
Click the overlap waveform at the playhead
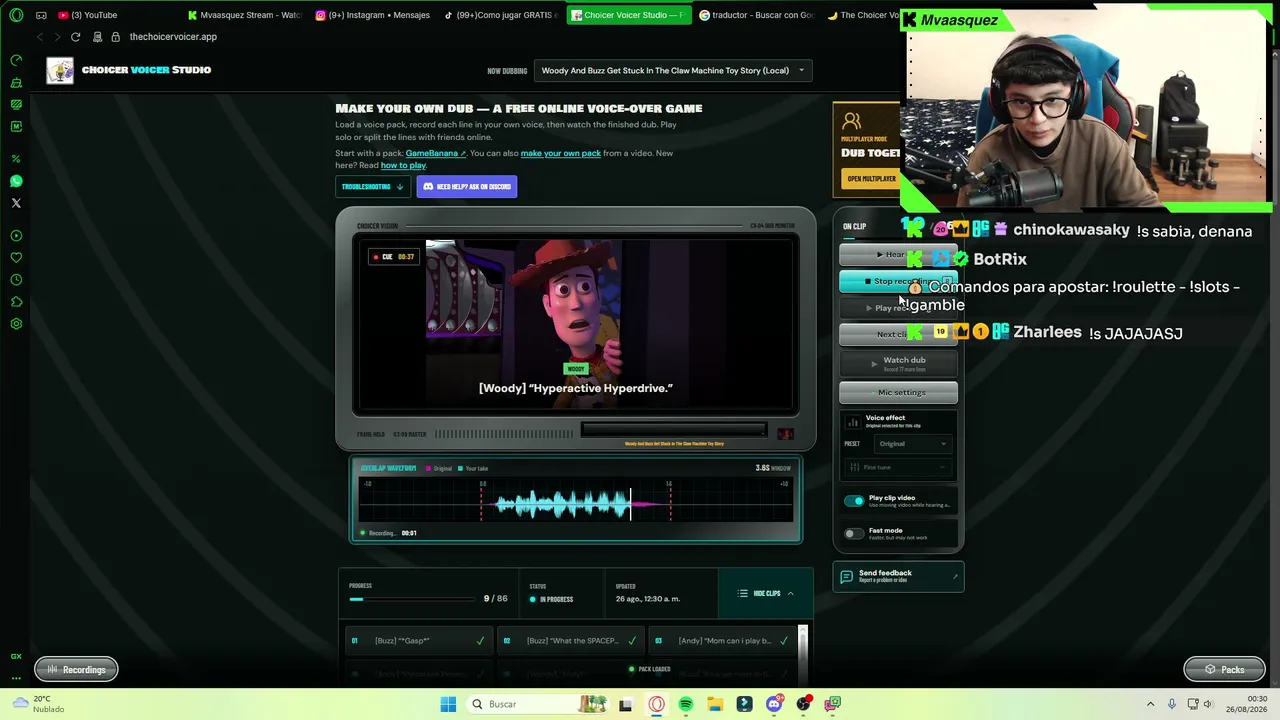(x=630, y=505)
